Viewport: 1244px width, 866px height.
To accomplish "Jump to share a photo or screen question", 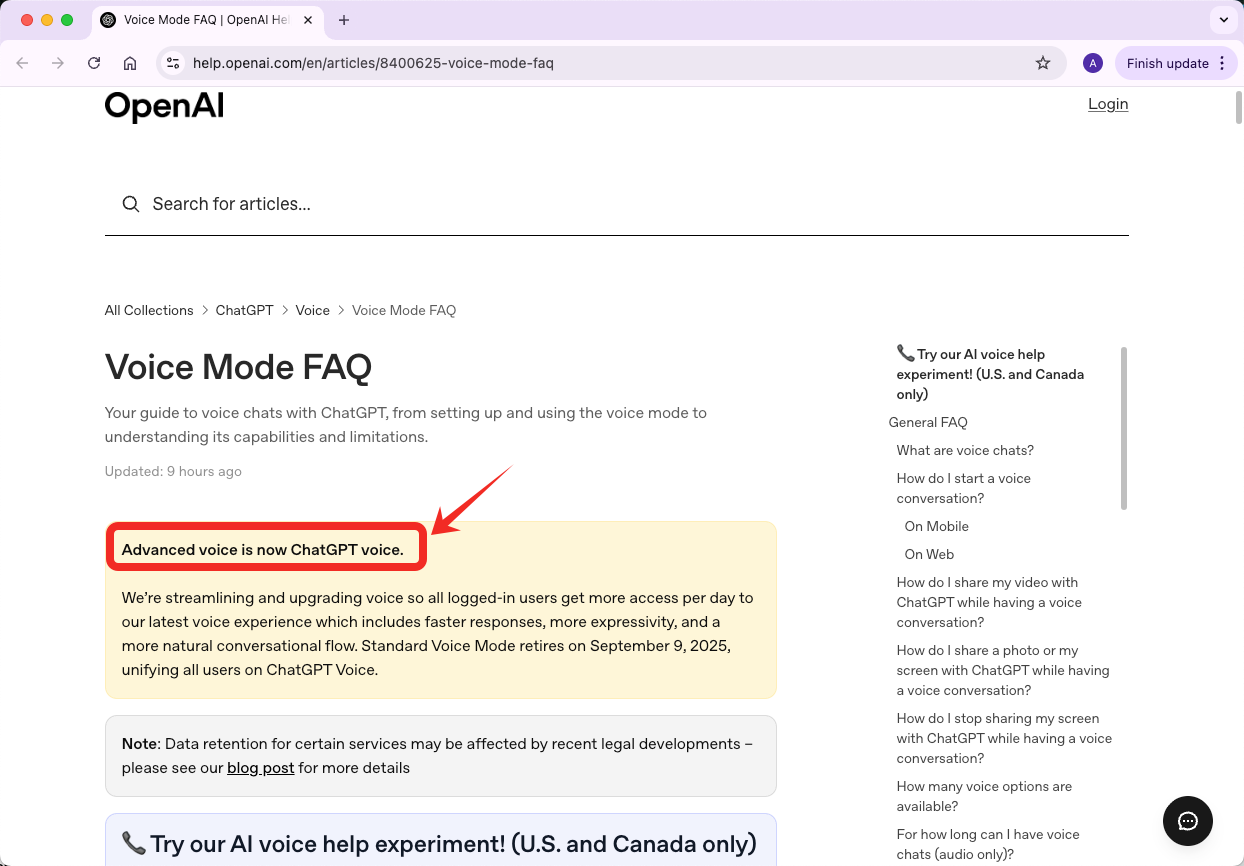I will (1003, 670).
